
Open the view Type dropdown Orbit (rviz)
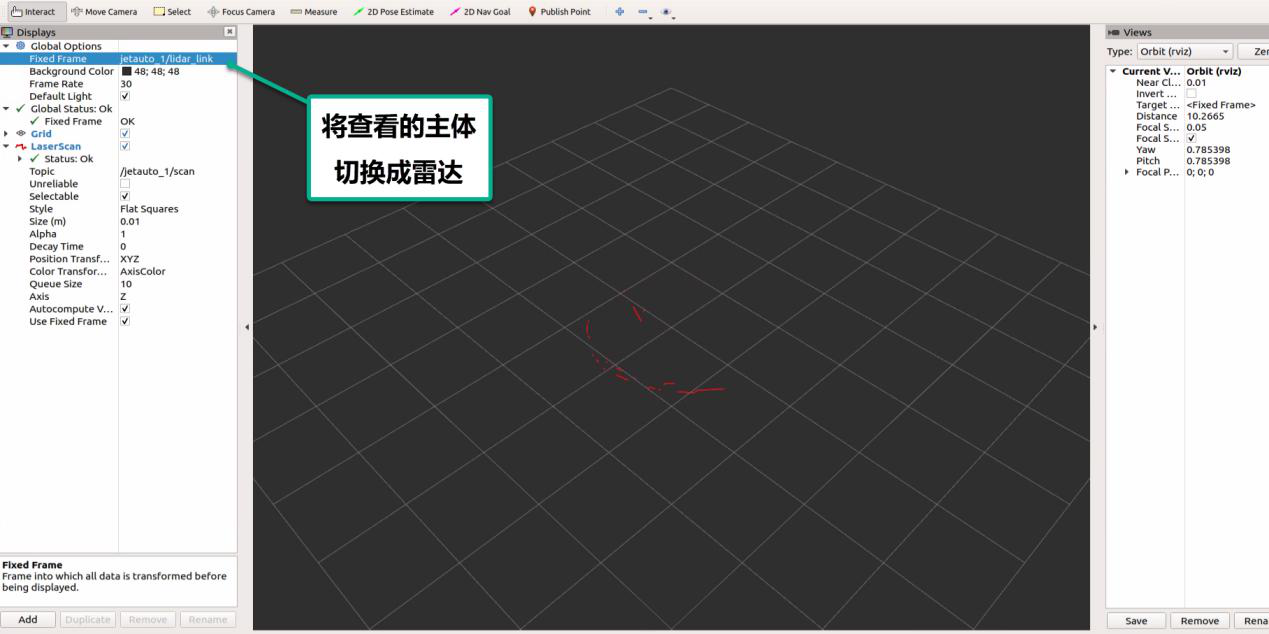(x=1184, y=51)
